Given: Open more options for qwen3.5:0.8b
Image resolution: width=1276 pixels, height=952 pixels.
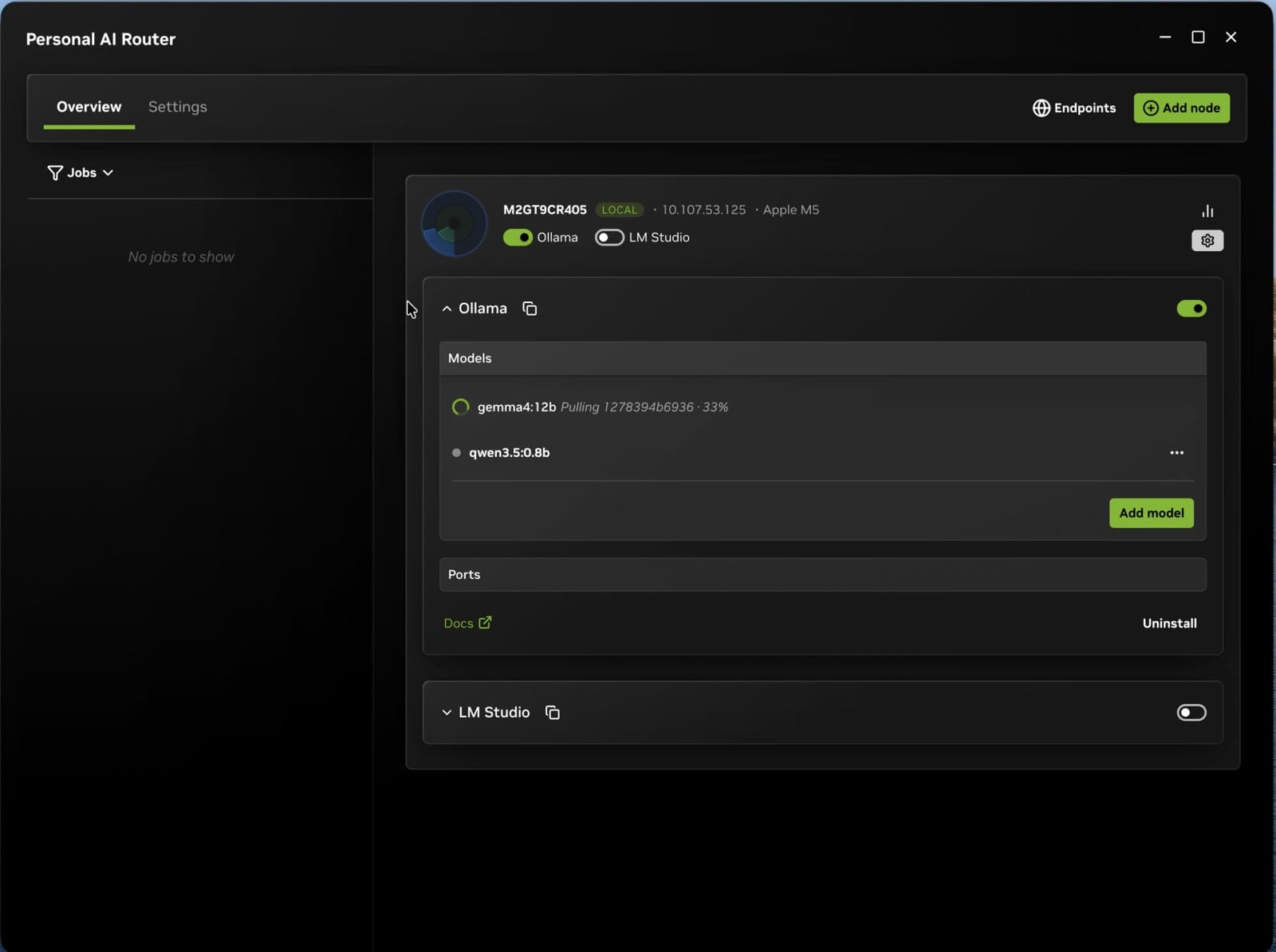Looking at the screenshot, I should [x=1176, y=453].
